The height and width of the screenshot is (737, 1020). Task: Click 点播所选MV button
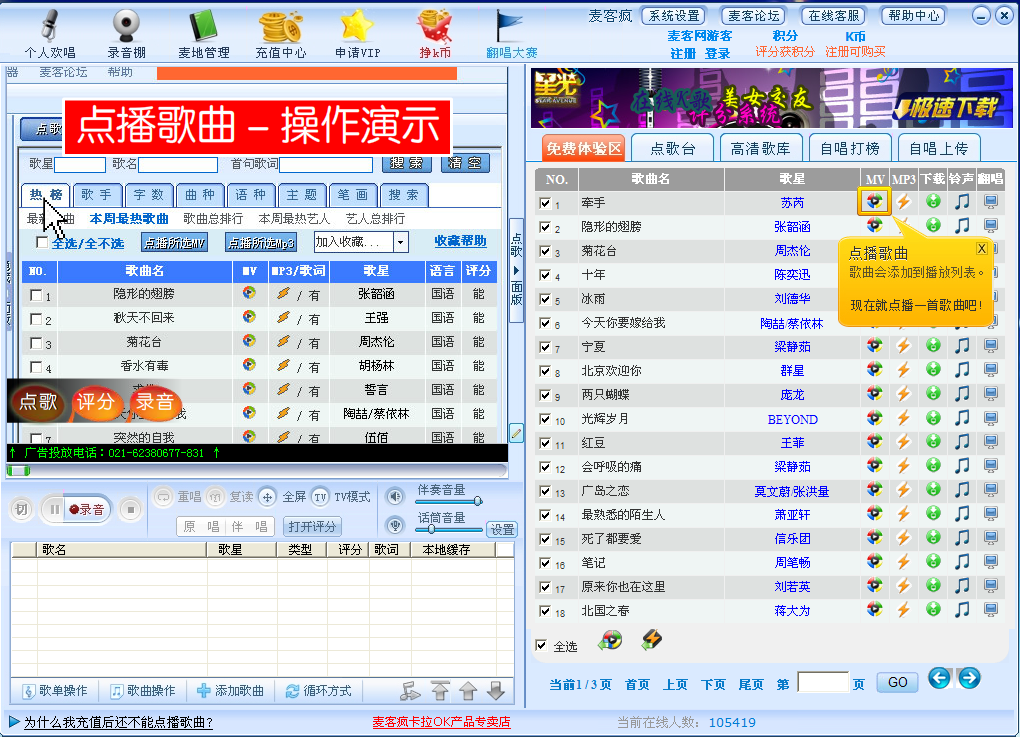pos(174,243)
